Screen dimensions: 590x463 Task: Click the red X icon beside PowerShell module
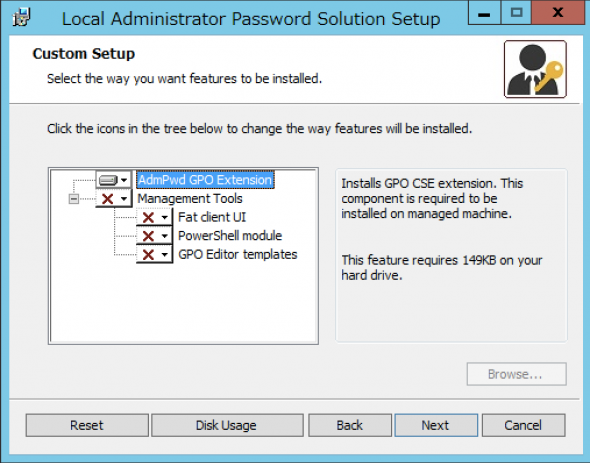click(x=148, y=236)
